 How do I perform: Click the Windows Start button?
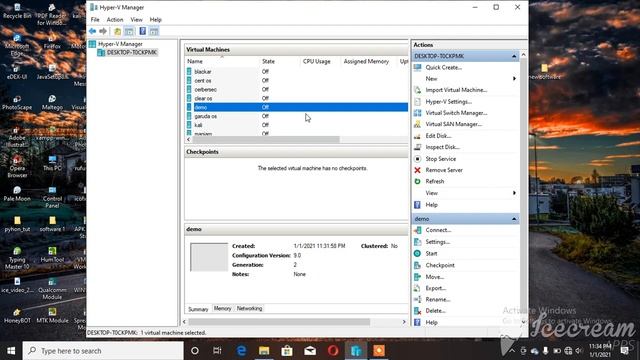pos(11,351)
